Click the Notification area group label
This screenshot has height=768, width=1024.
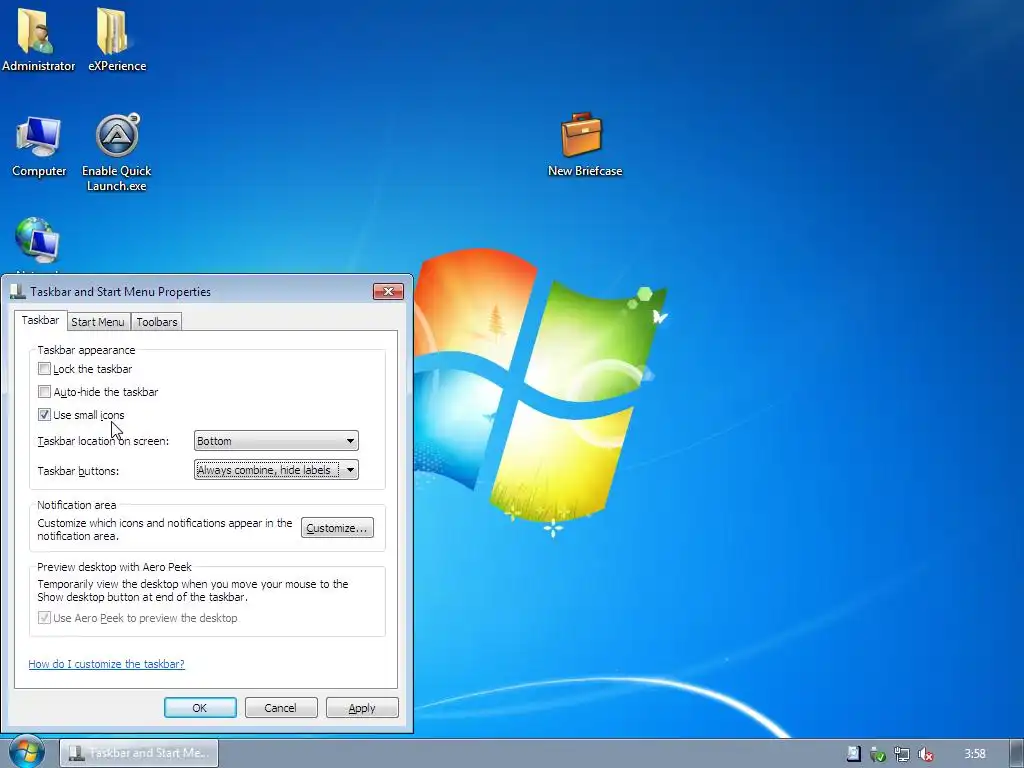(76, 505)
